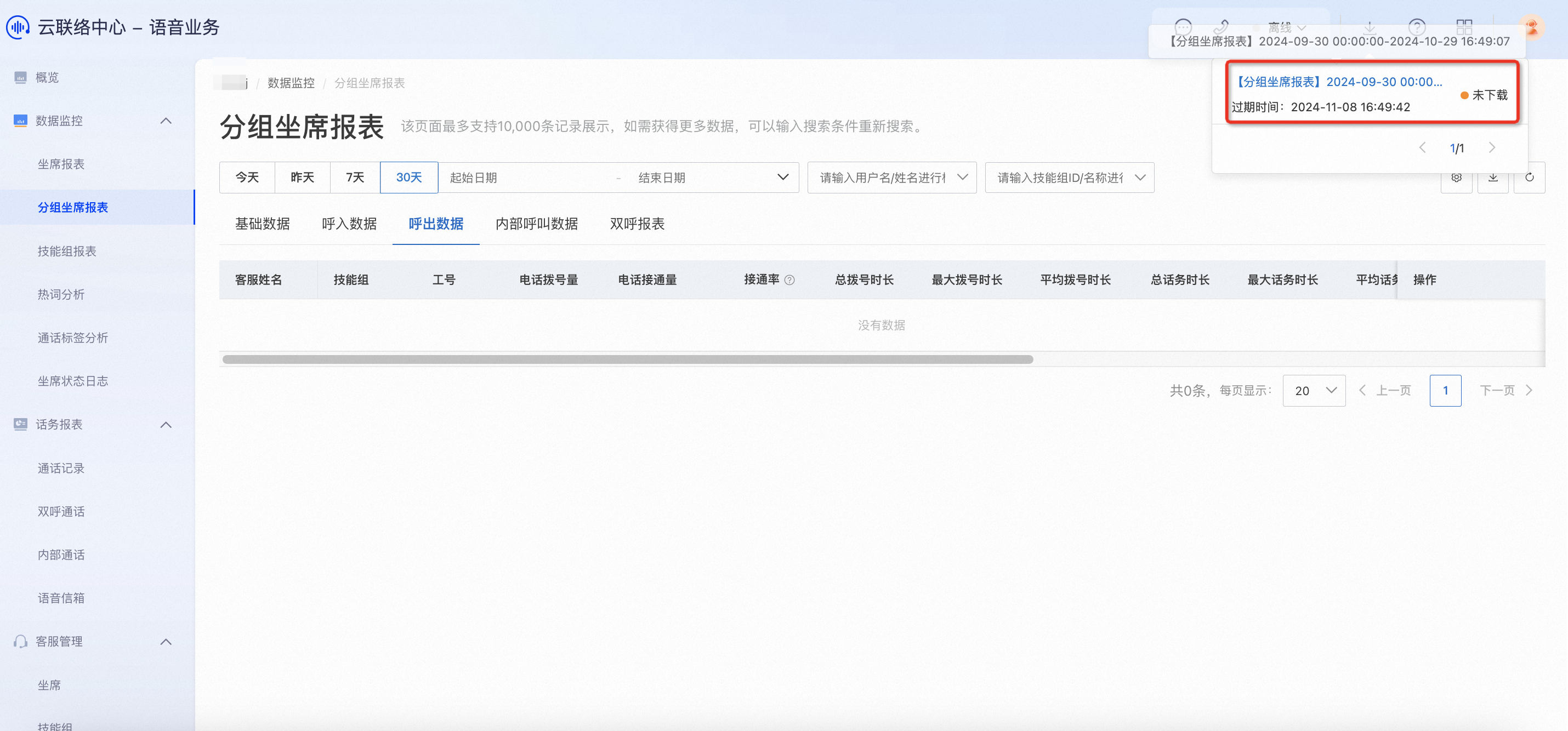1568x731 pixels.
Task: Switch to 双呼报表 tab
Action: point(637,224)
